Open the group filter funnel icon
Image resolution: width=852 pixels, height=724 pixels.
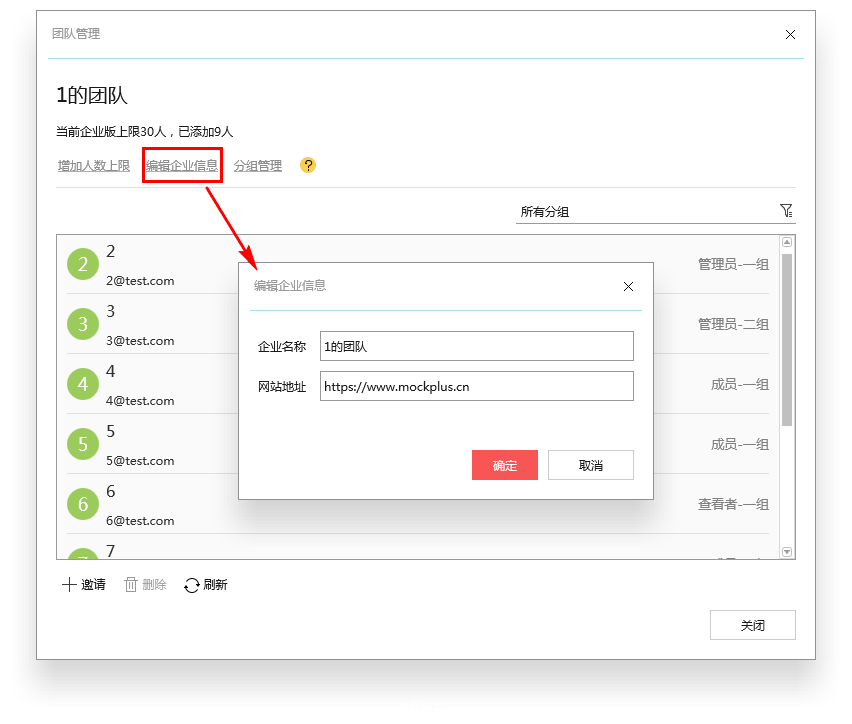(786, 211)
